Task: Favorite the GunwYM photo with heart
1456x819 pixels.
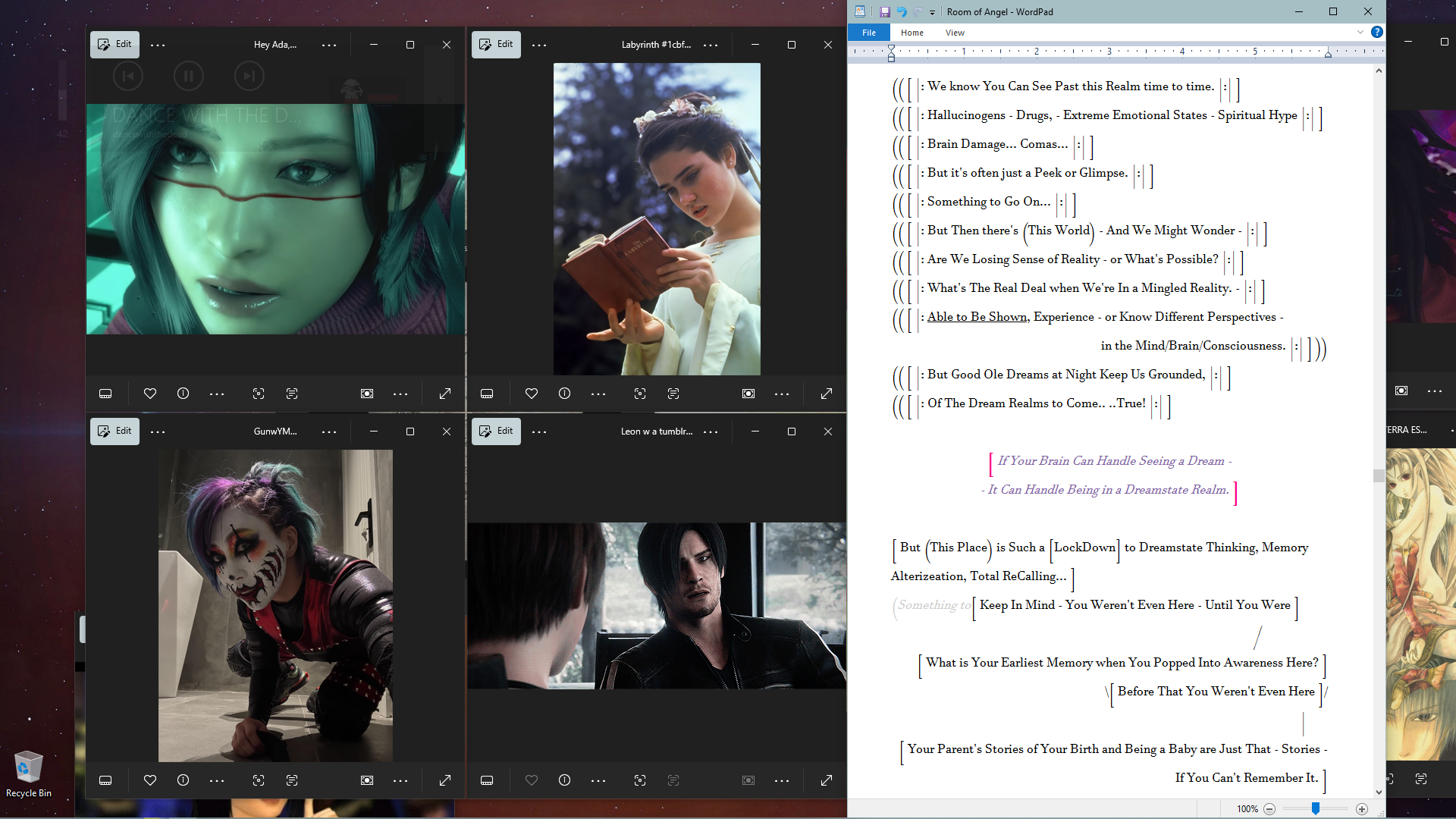Action: pyautogui.click(x=150, y=780)
